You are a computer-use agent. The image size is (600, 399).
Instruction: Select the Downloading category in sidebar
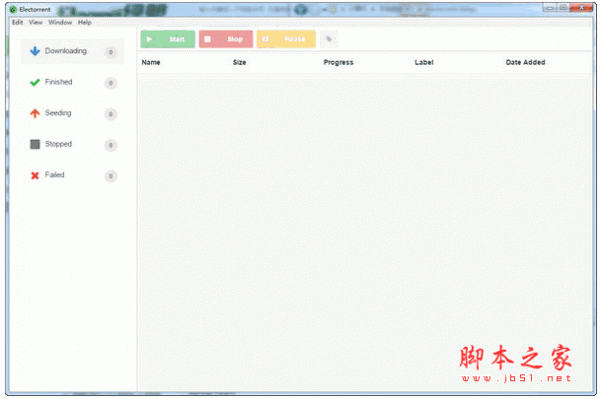(72, 51)
